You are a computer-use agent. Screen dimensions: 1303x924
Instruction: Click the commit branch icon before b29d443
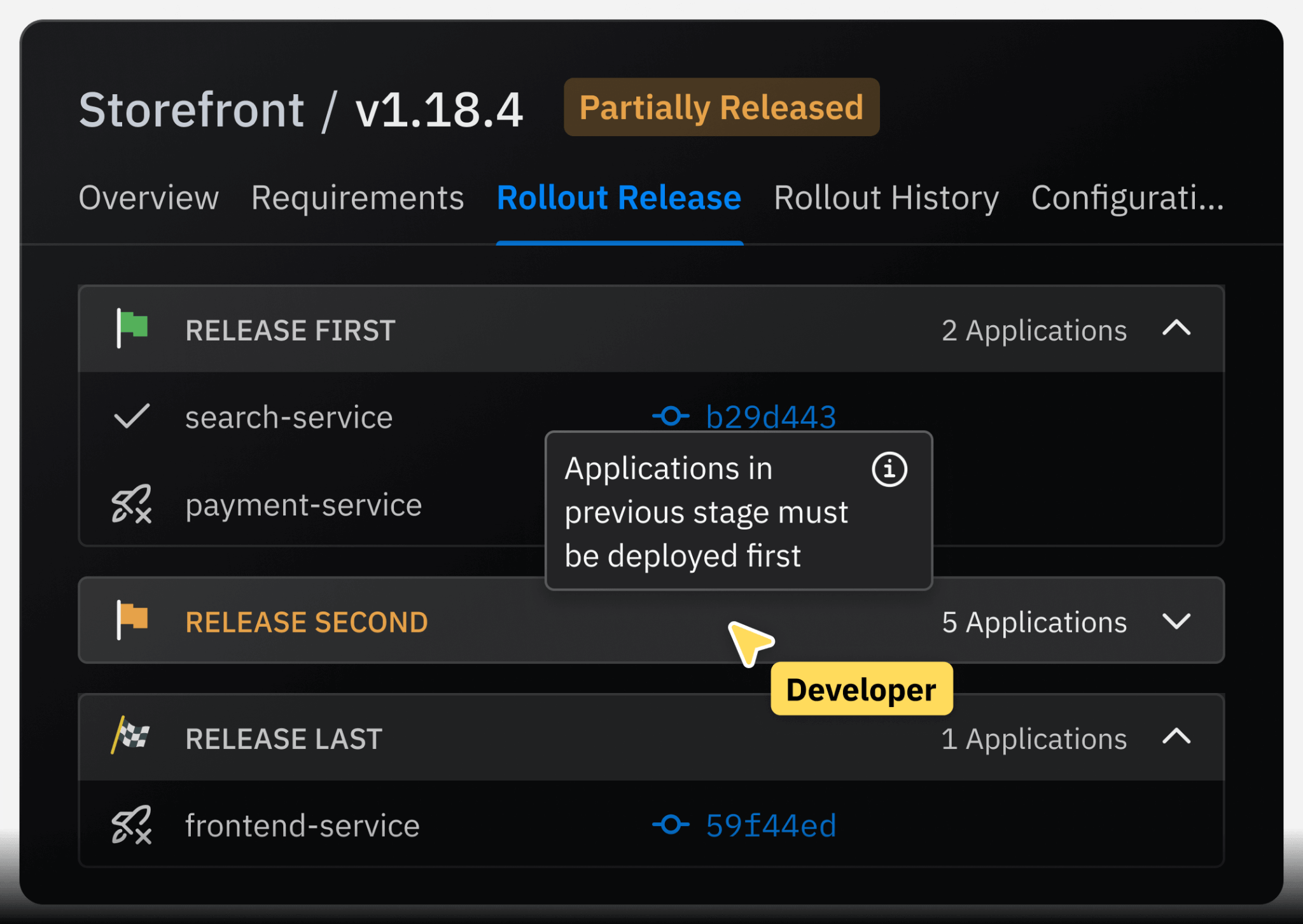click(670, 417)
